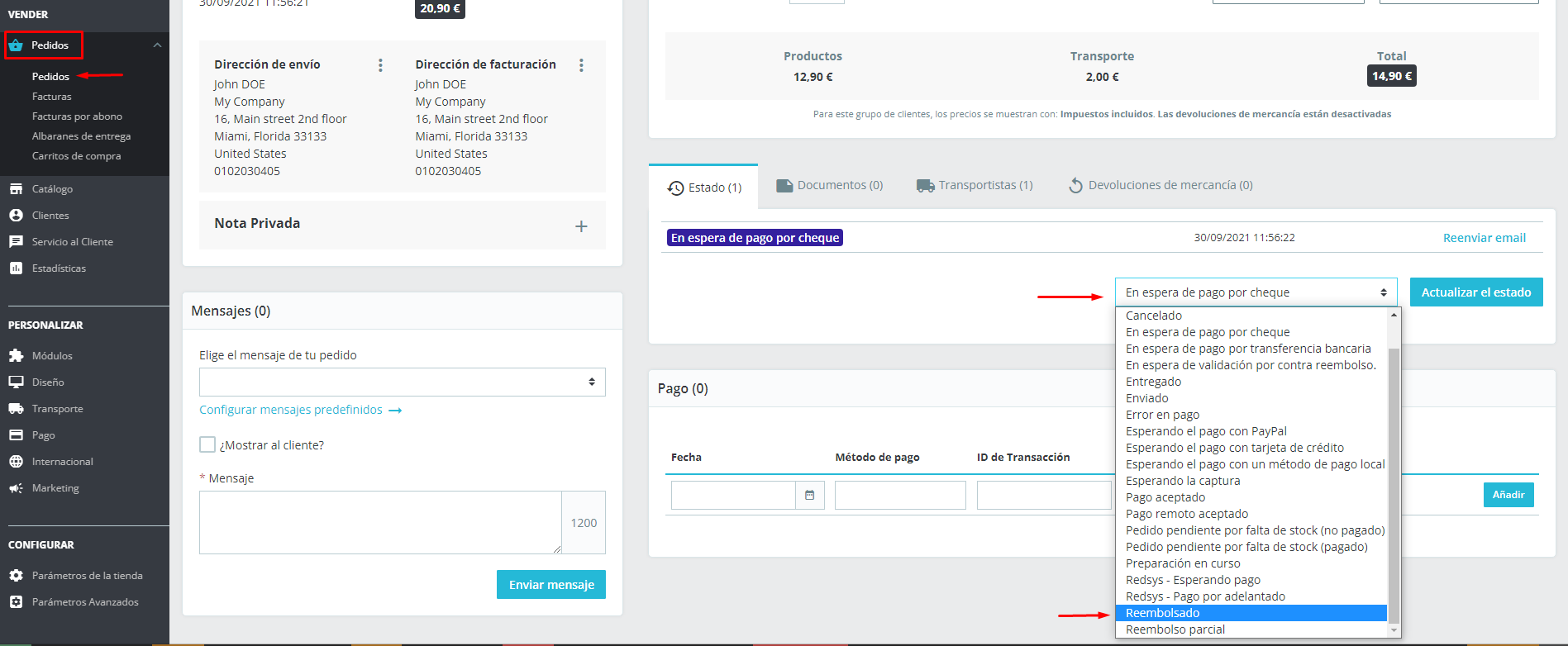Click the Pago credit card icon
This screenshot has width=1568, height=646.
coord(16,435)
